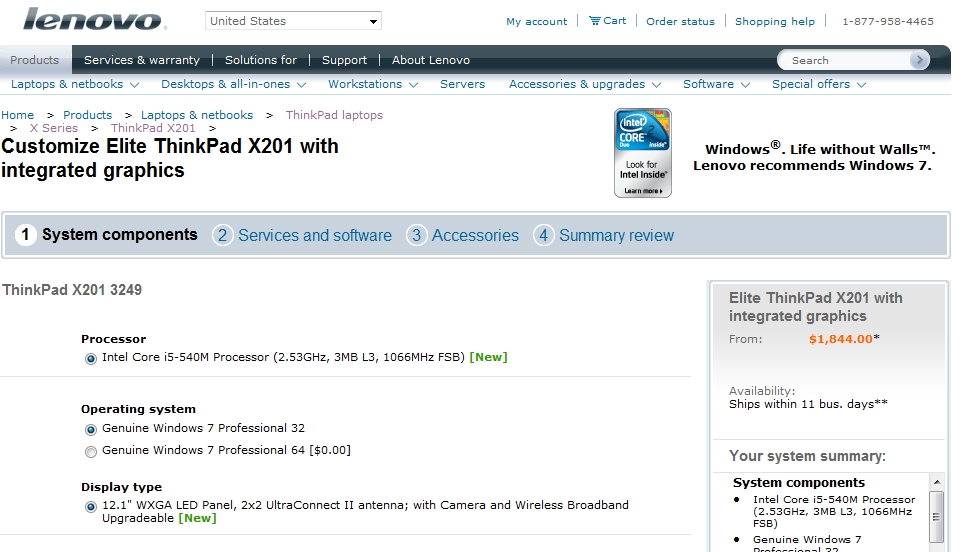Select Intel Core i5-540M Processor radio

(x=91, y=358)
